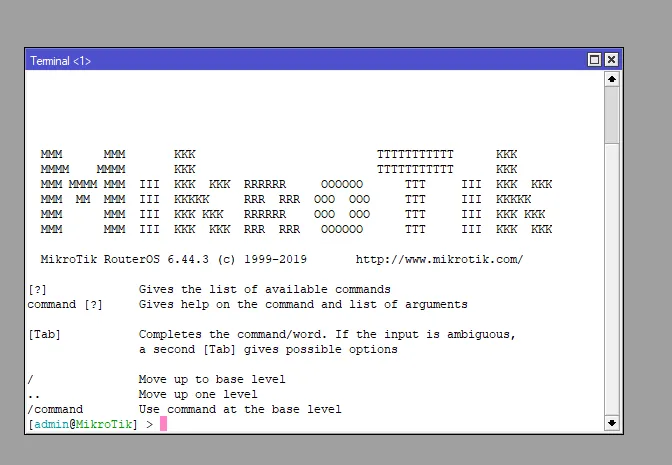Click the MikroTik hostname in prompt
This screenshot has width=672, height=465.
[104, 424]
